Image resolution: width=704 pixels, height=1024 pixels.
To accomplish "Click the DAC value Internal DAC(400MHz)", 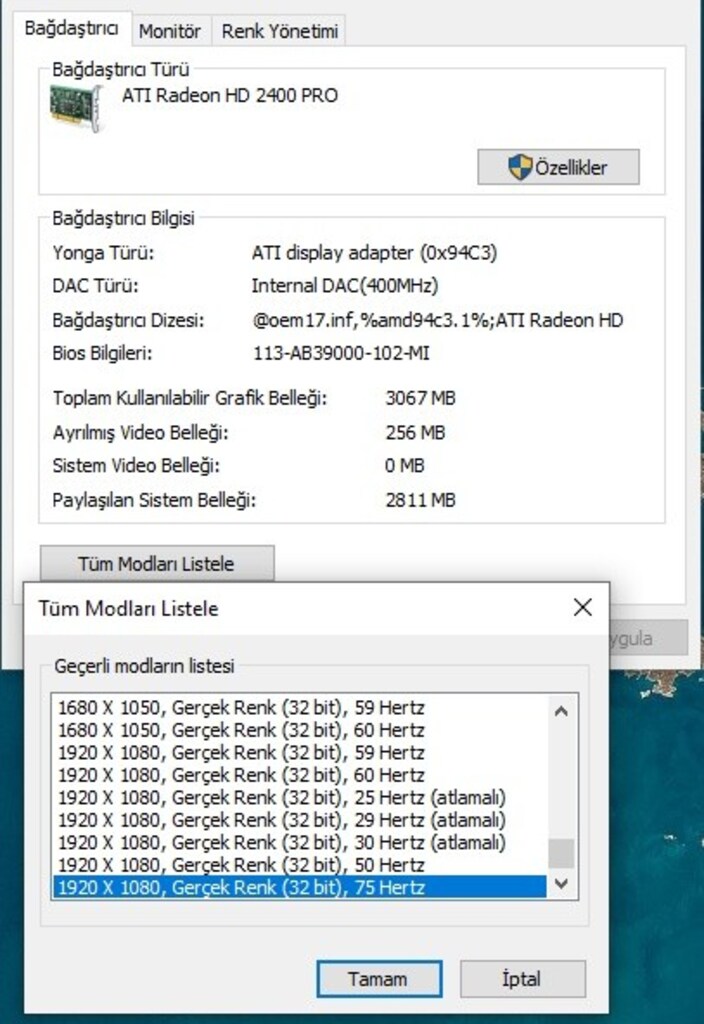I will (345, 285).
